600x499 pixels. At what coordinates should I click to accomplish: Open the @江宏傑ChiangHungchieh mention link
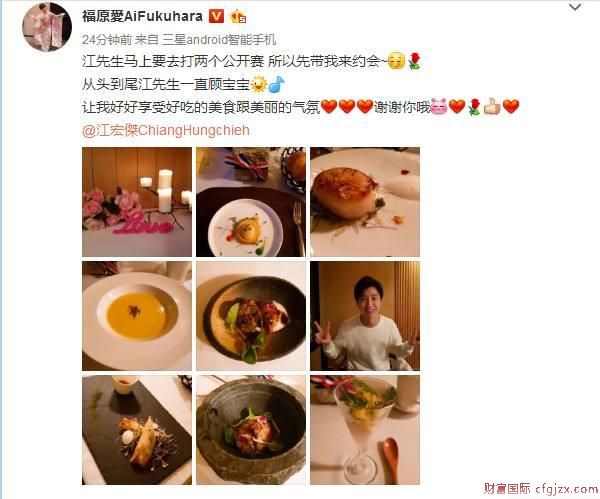166,130
